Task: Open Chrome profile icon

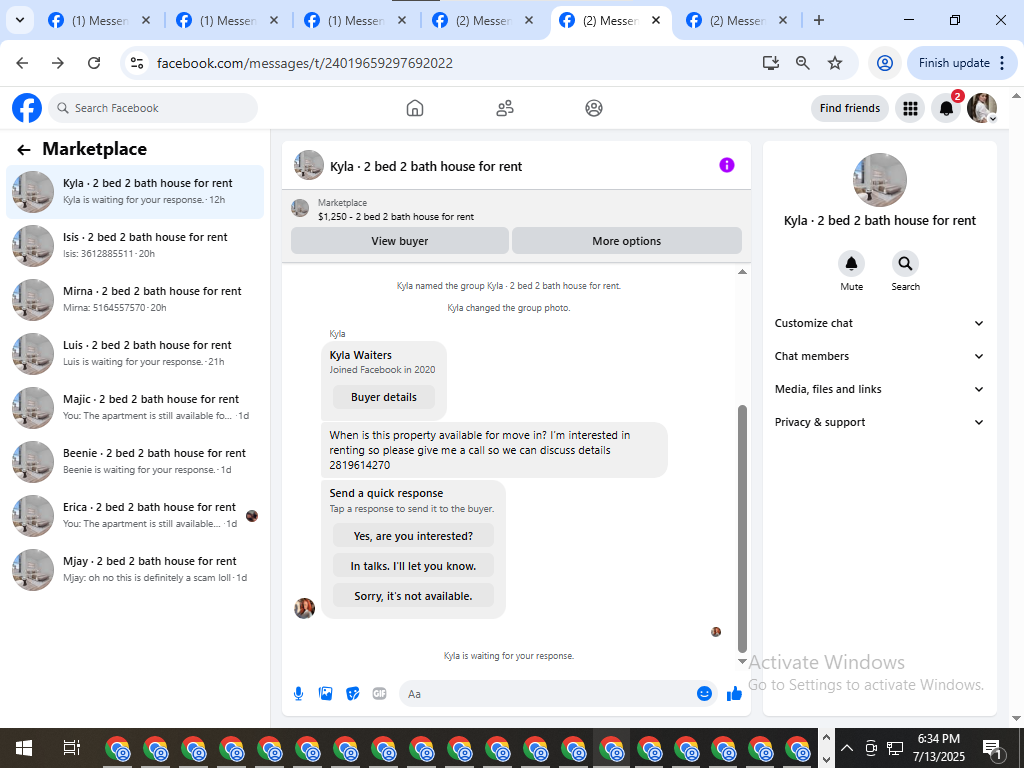Action: click(x=885, y=63)
